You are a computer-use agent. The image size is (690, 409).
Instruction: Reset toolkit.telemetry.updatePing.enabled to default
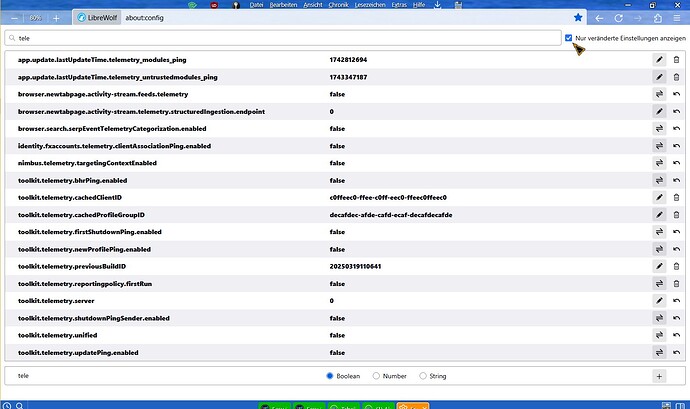pyautogui.click(x=676, y=353)
